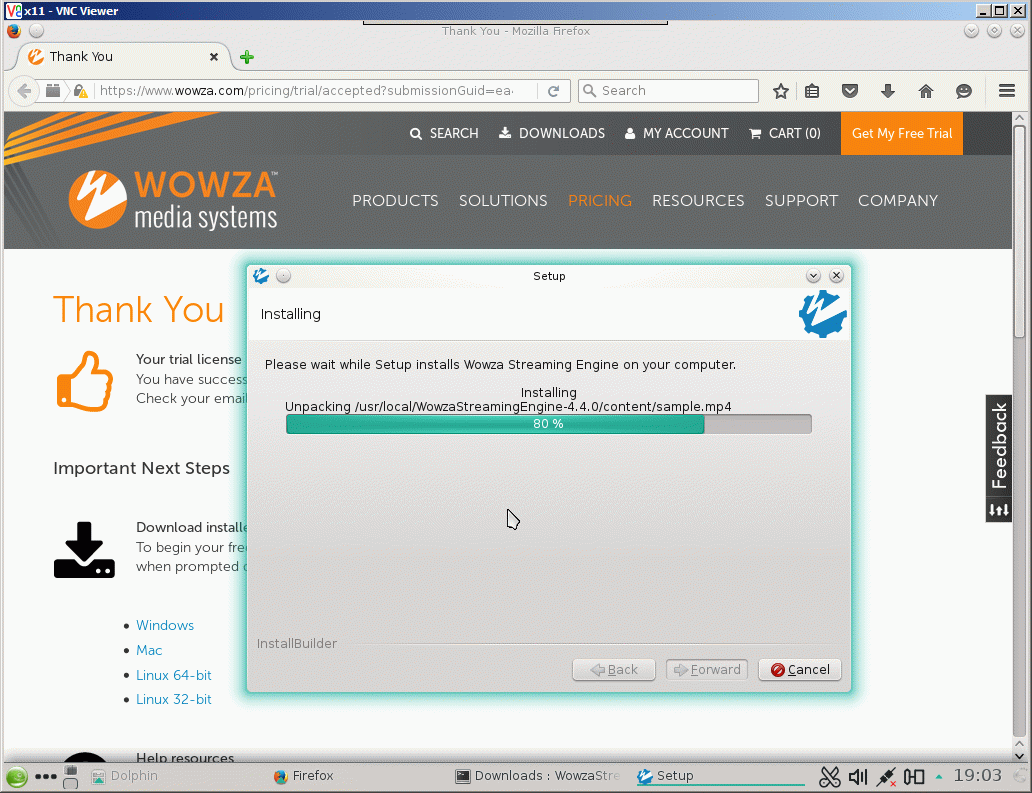Open the RESOURCES navigation menu
This screenshot has width=1032, height=793.
coord(698,201)
